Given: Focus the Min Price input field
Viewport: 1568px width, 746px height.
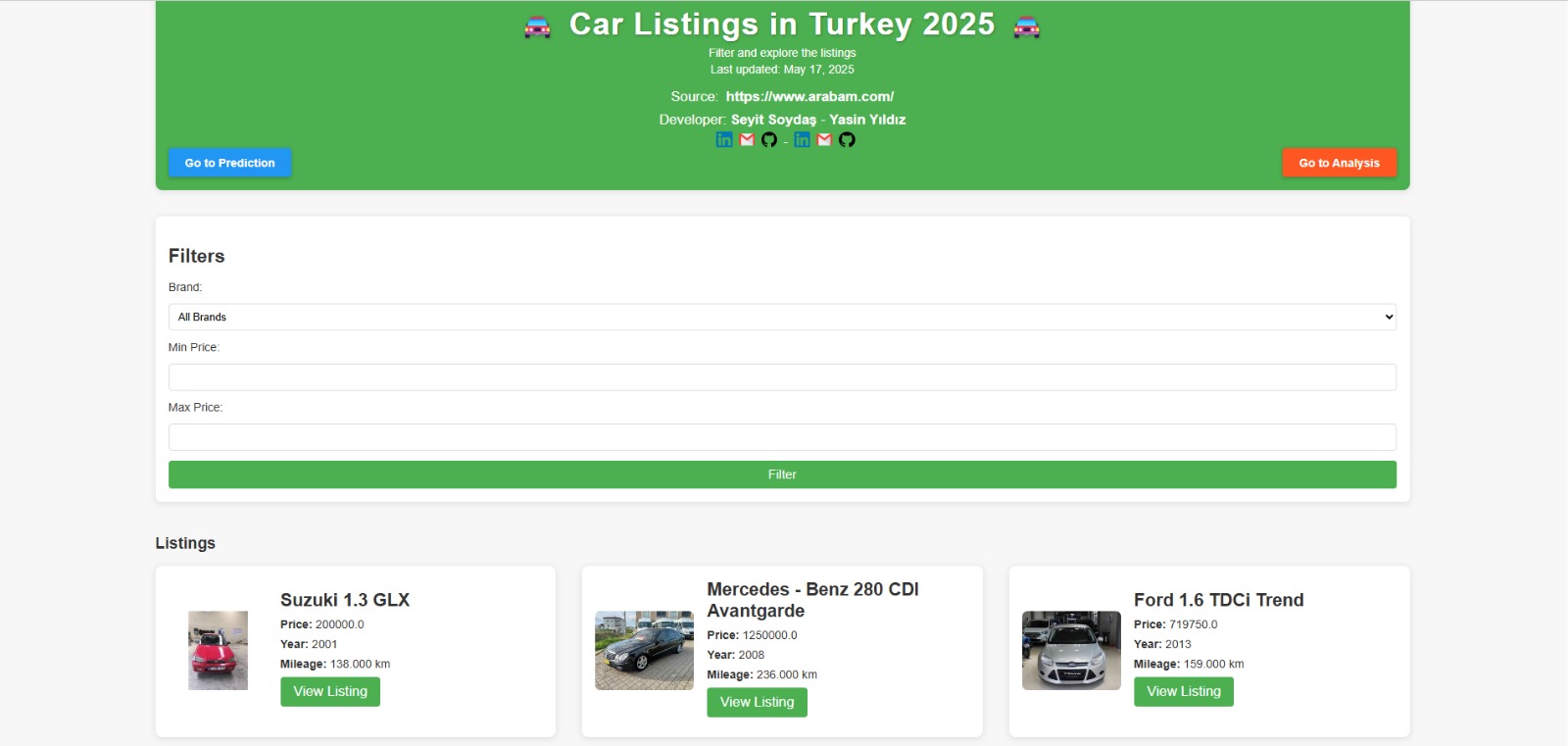Looking at the screenshot, I should (782, 377).
